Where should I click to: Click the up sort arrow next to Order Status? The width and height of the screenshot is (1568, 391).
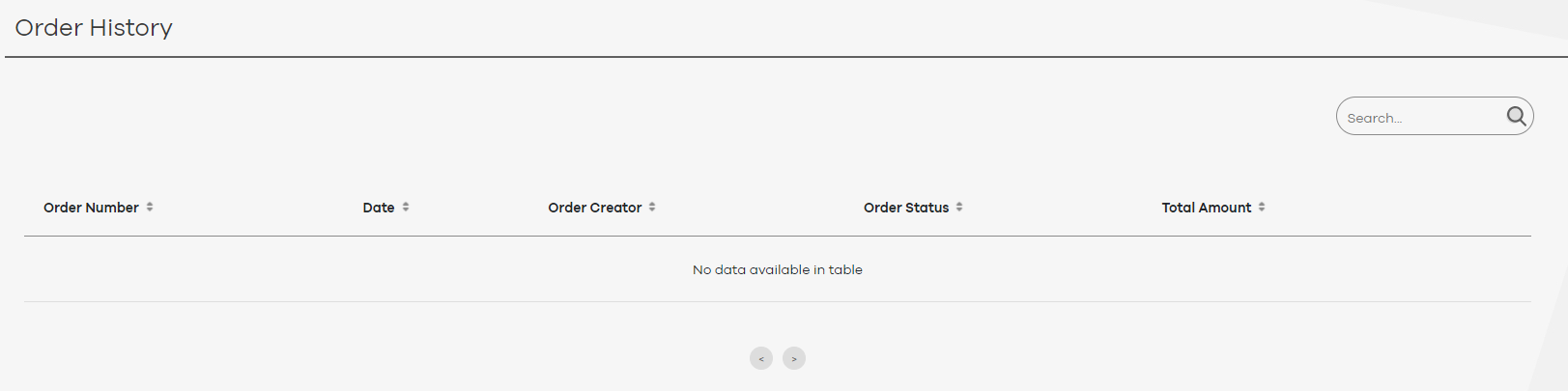click(x=959, y=204)
